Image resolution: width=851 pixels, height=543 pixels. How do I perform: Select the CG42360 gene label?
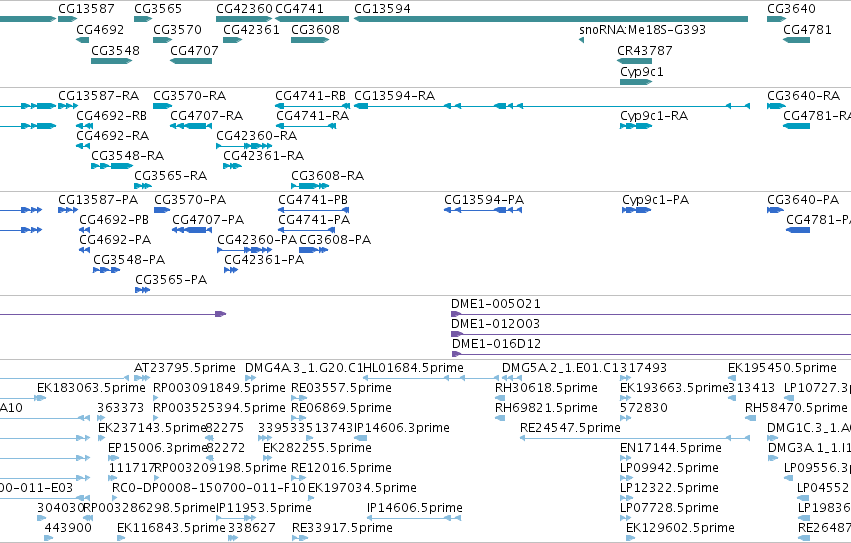(244, 9)
